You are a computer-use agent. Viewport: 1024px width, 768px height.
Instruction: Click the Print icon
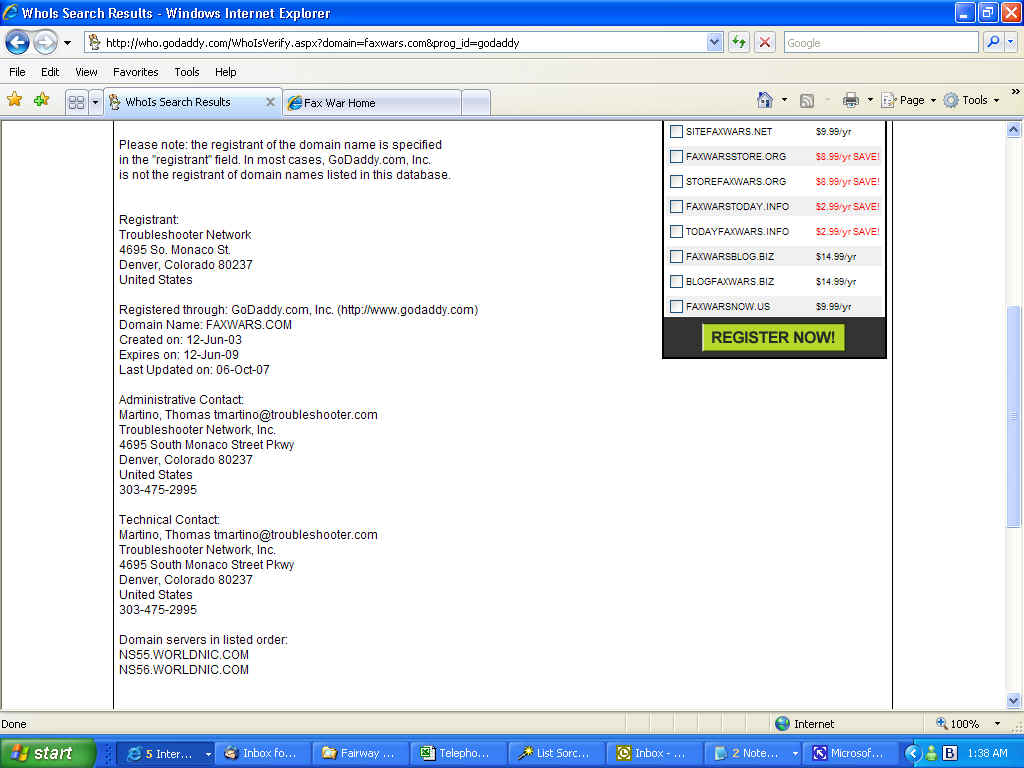[850, 100]
